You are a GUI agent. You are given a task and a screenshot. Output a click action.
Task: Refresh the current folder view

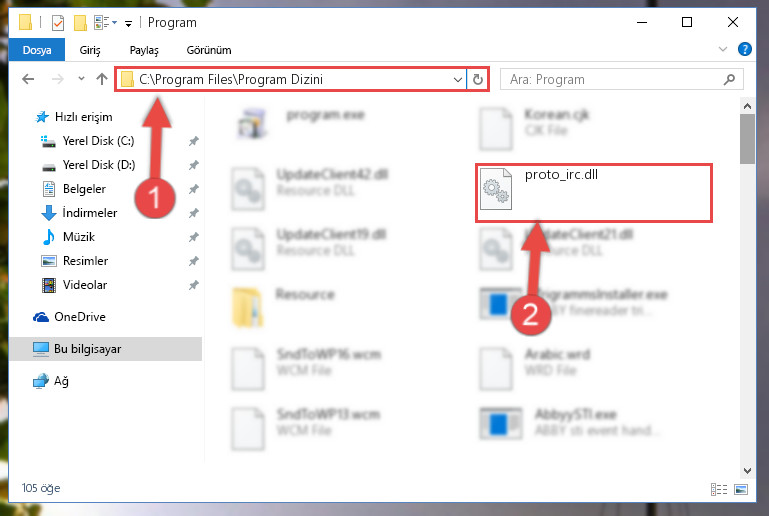(478, 79)
